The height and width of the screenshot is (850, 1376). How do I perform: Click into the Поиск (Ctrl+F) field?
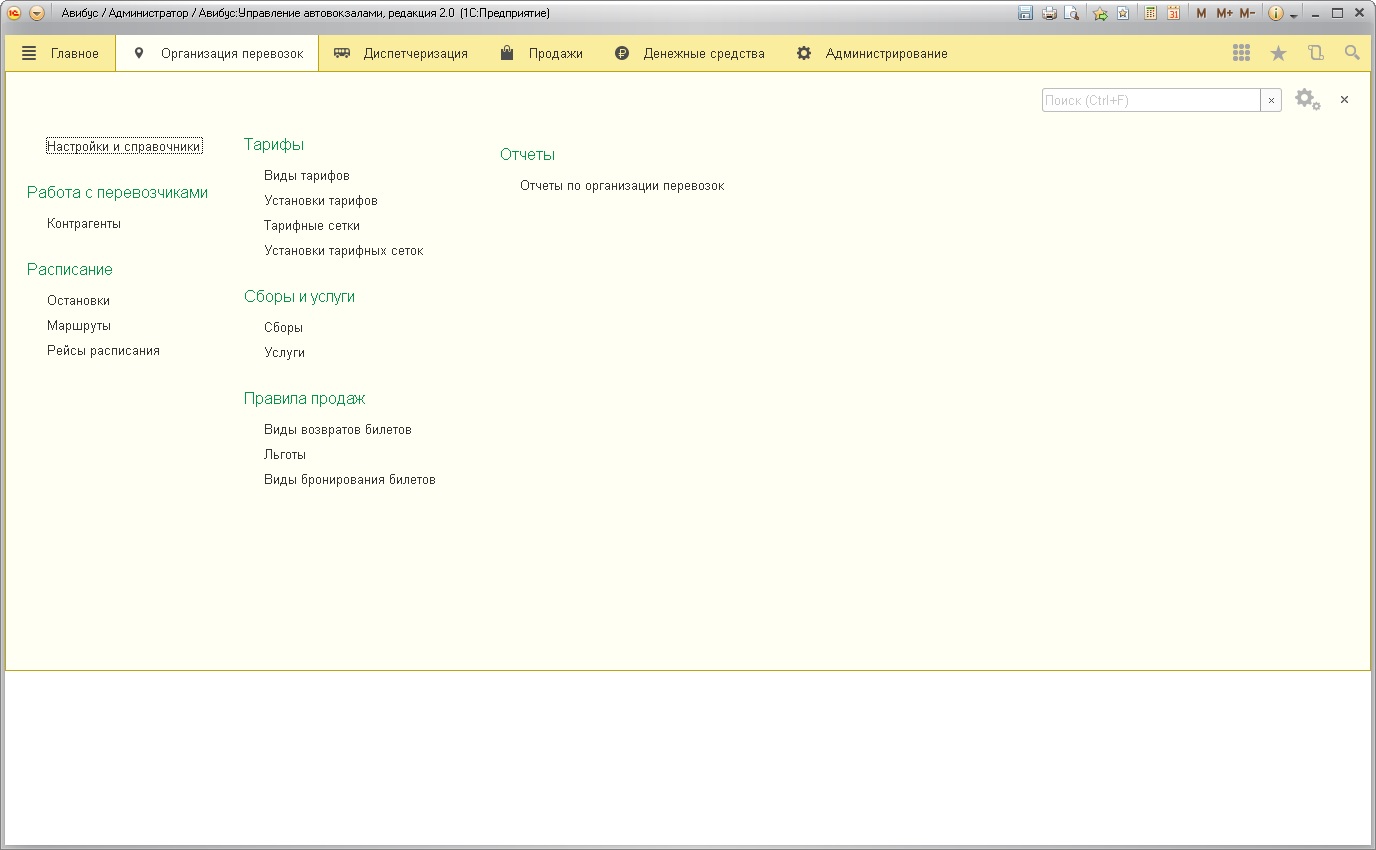click(1150, 100)
